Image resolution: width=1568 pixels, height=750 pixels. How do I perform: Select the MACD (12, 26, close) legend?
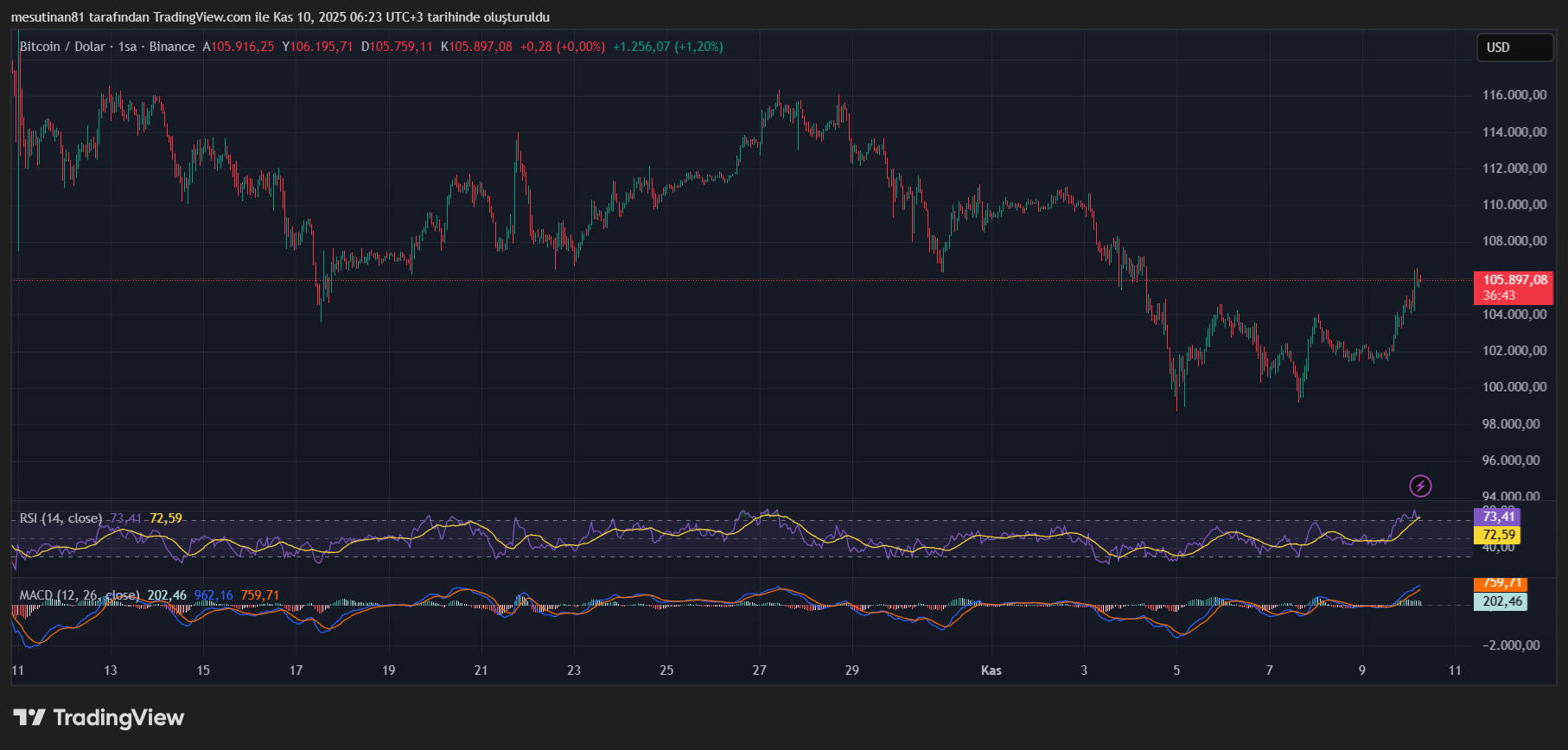pos(79,595)
